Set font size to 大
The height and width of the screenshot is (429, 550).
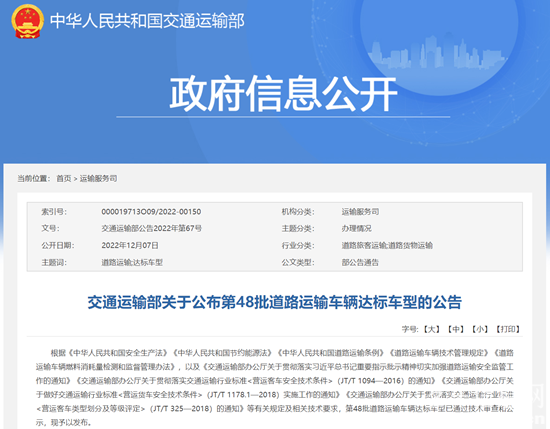coord(431,329)
